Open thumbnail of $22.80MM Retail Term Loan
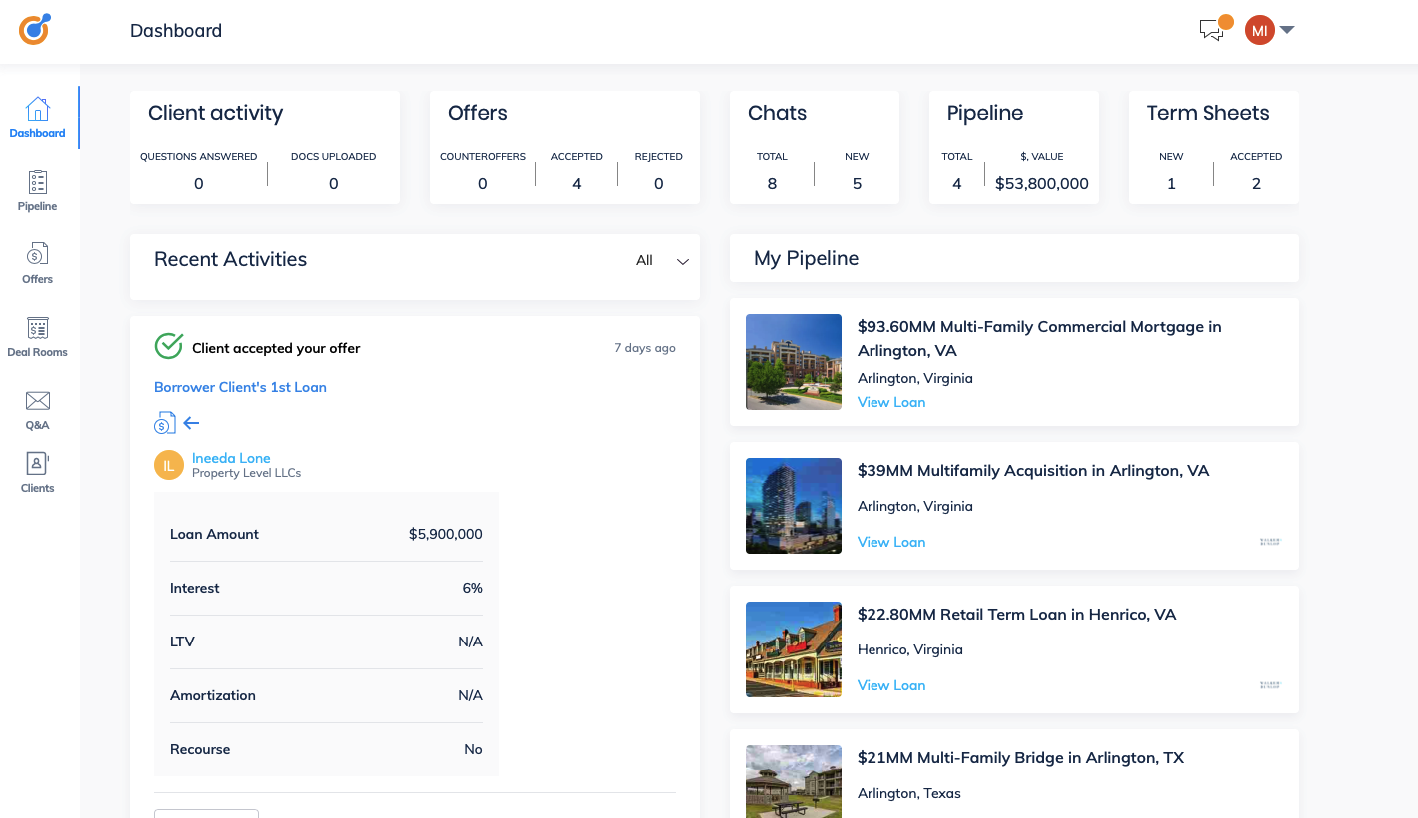 794,649
